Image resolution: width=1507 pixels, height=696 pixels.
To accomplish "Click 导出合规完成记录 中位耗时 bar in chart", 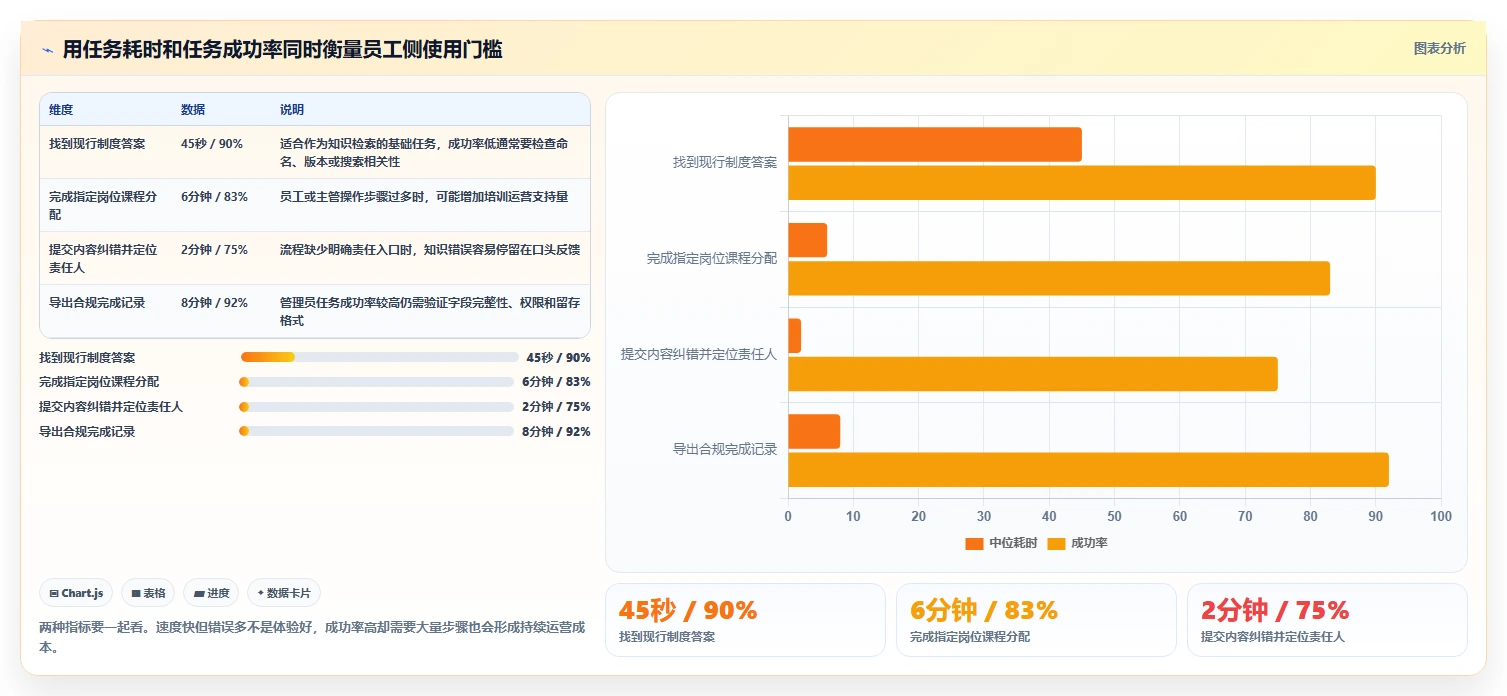I will [814, 432].
